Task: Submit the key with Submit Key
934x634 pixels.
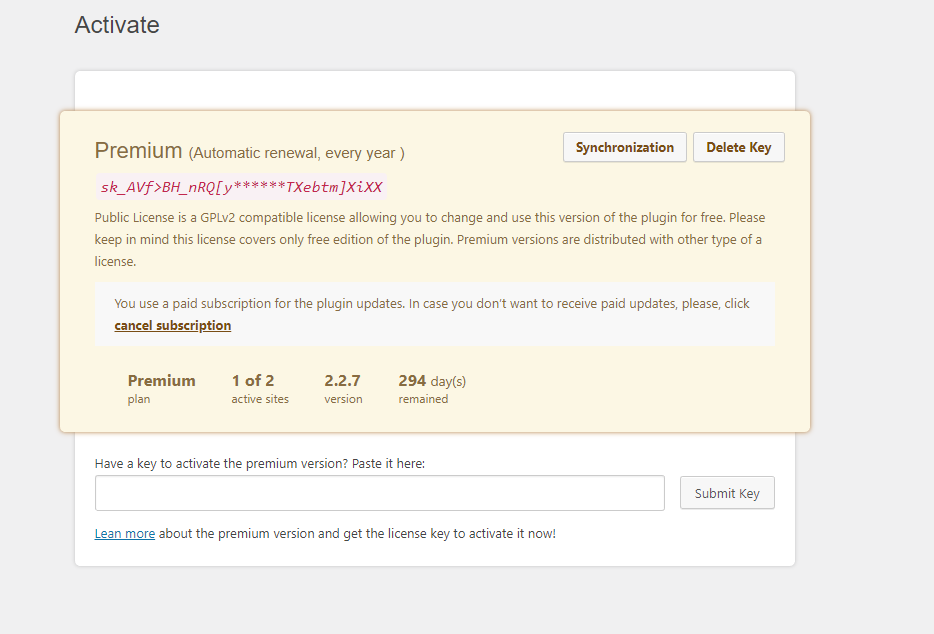Action: click(x=727, y=493)
